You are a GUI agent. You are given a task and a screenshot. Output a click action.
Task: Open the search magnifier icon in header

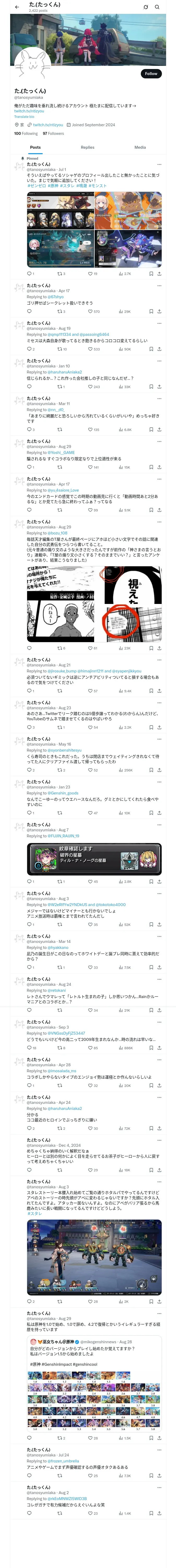click(x=157, y=7)
